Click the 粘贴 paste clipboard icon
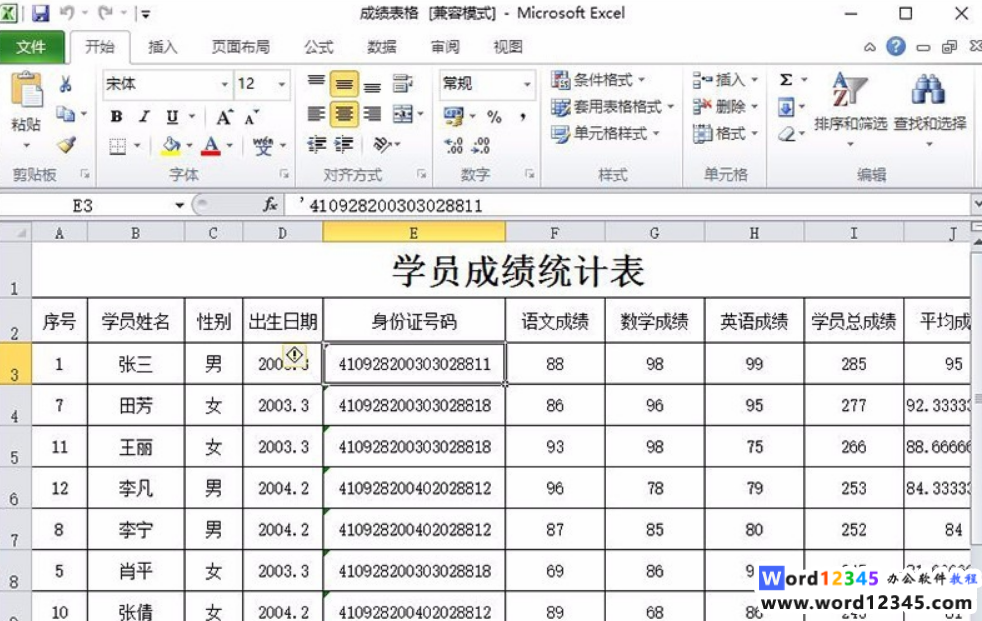The image size is (982, 621). 26,91
